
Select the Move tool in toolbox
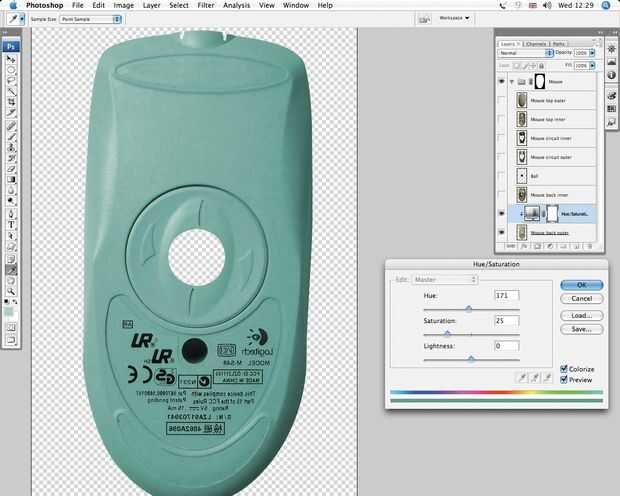click(11, 59)
